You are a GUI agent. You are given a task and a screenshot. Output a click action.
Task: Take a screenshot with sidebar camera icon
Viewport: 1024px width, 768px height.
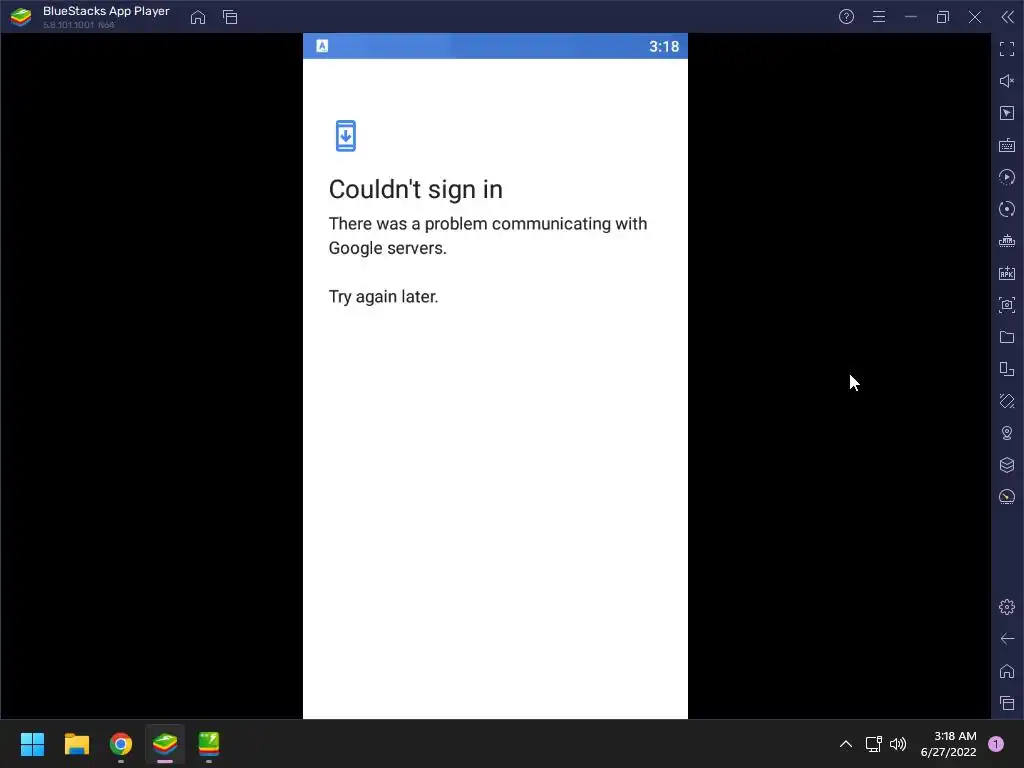(x=1007, y=305)
